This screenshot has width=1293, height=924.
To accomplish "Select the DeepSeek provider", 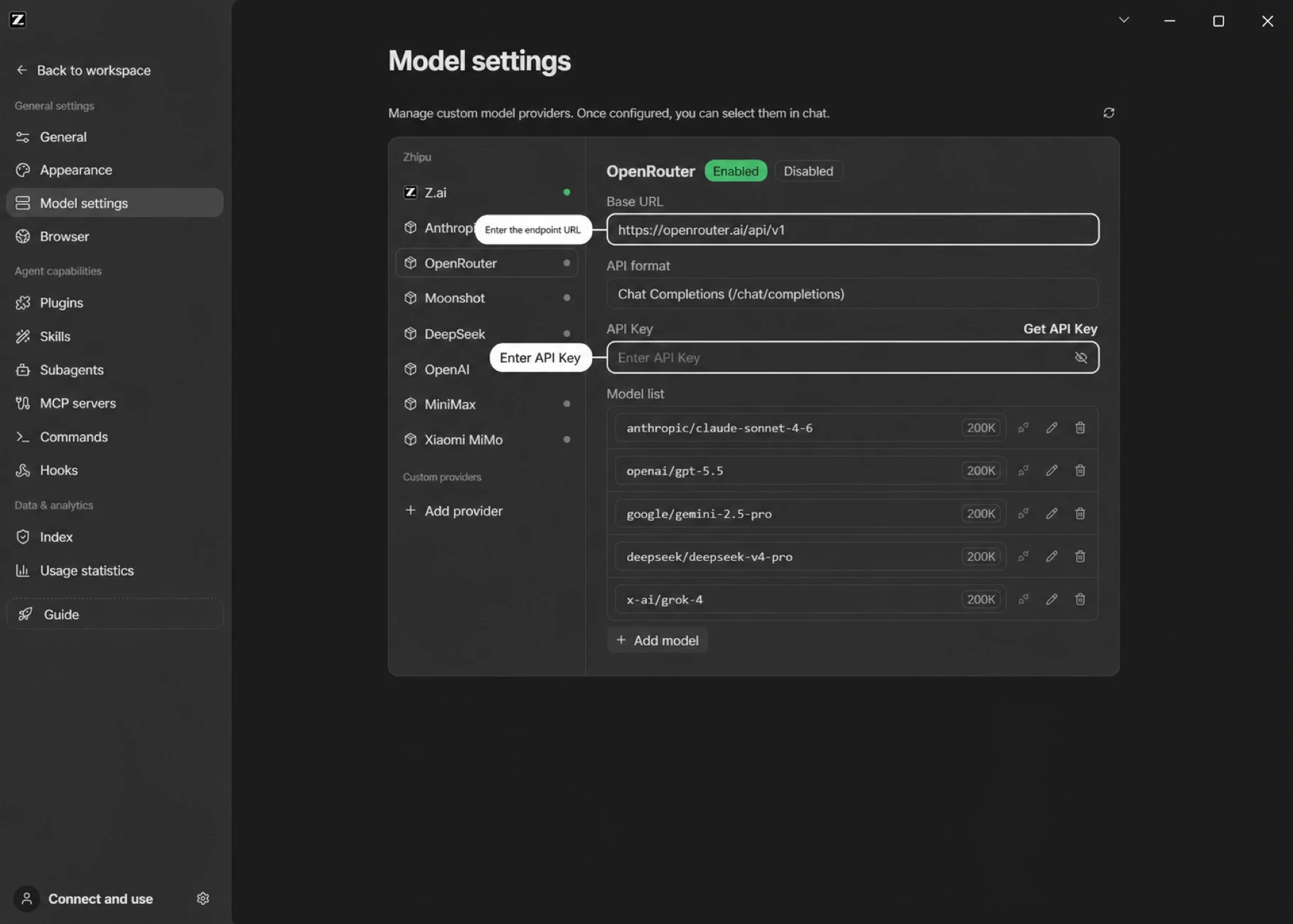I will [x=486, y=333].
